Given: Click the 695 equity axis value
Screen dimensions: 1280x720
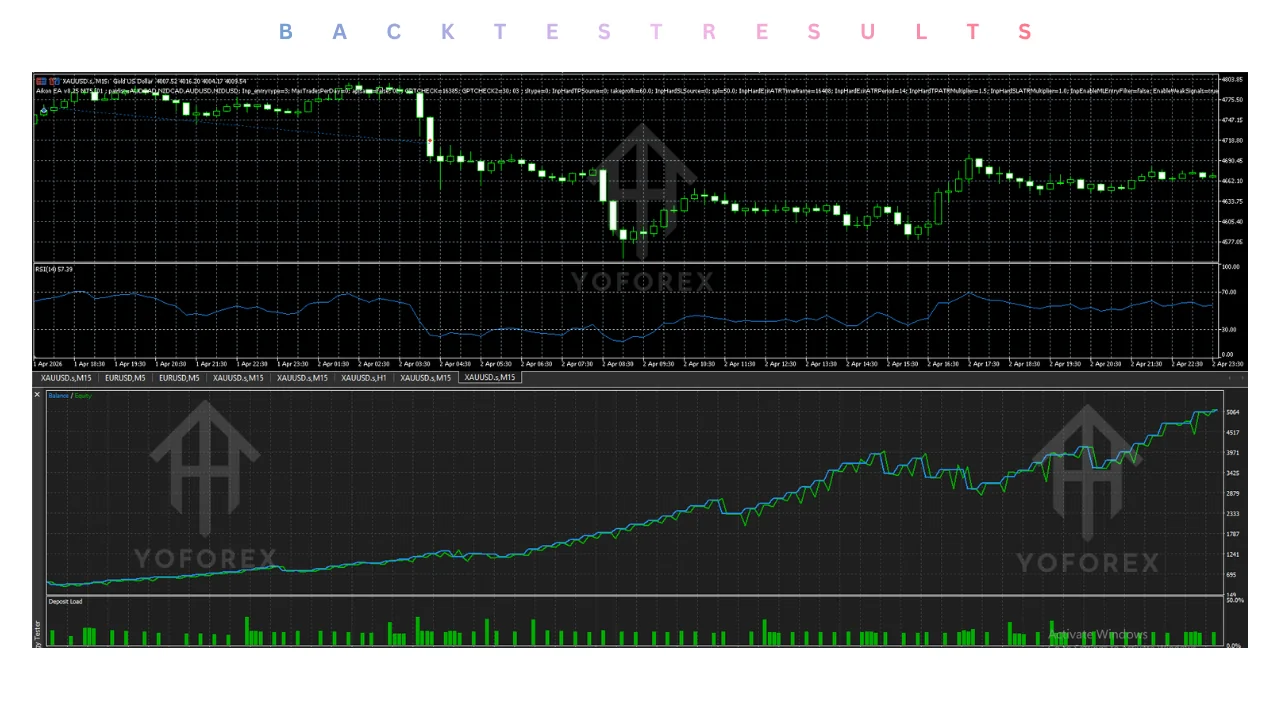Looking at the screenshot, I should point(1232,575).
